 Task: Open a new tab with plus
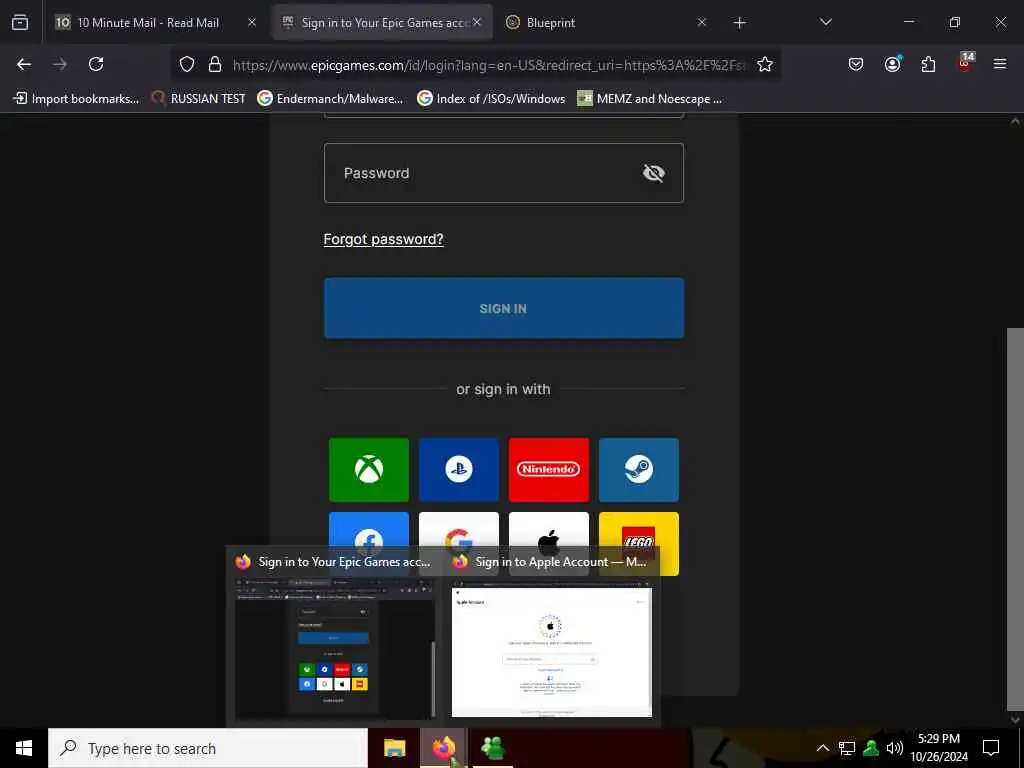click(739, 23)
